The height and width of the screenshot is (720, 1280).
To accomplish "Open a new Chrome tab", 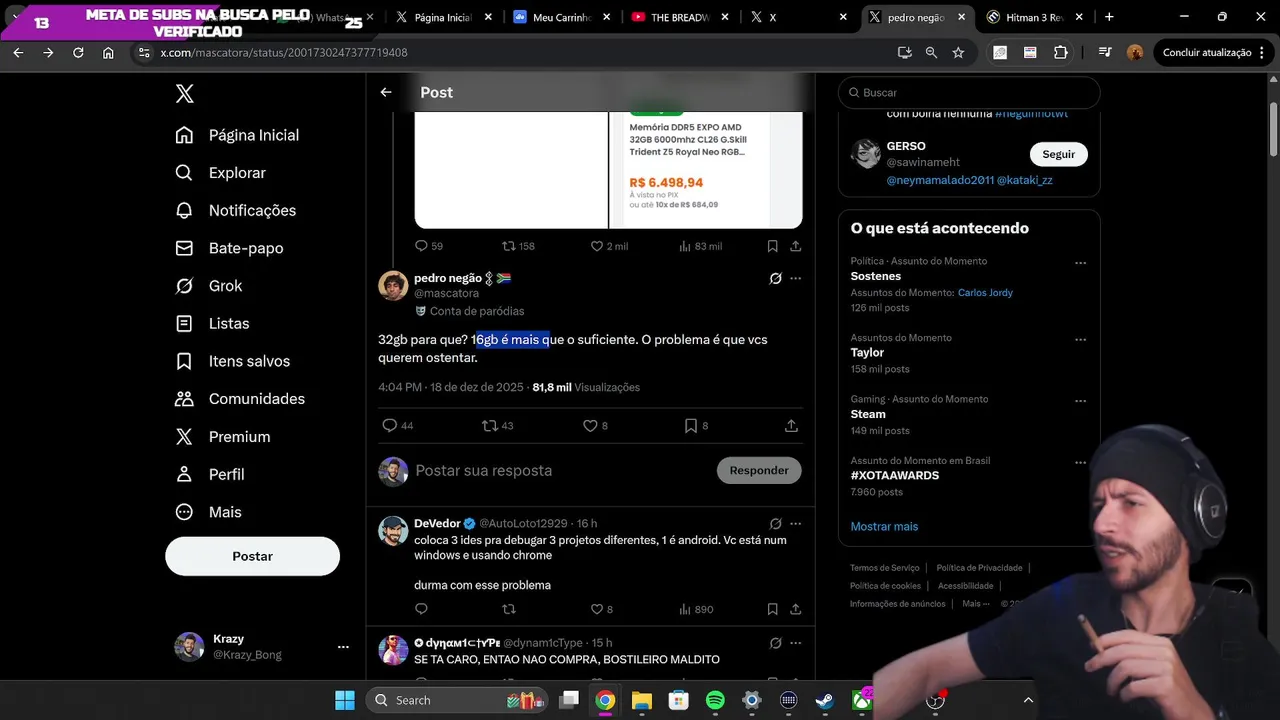I will tap(1109, 17).
